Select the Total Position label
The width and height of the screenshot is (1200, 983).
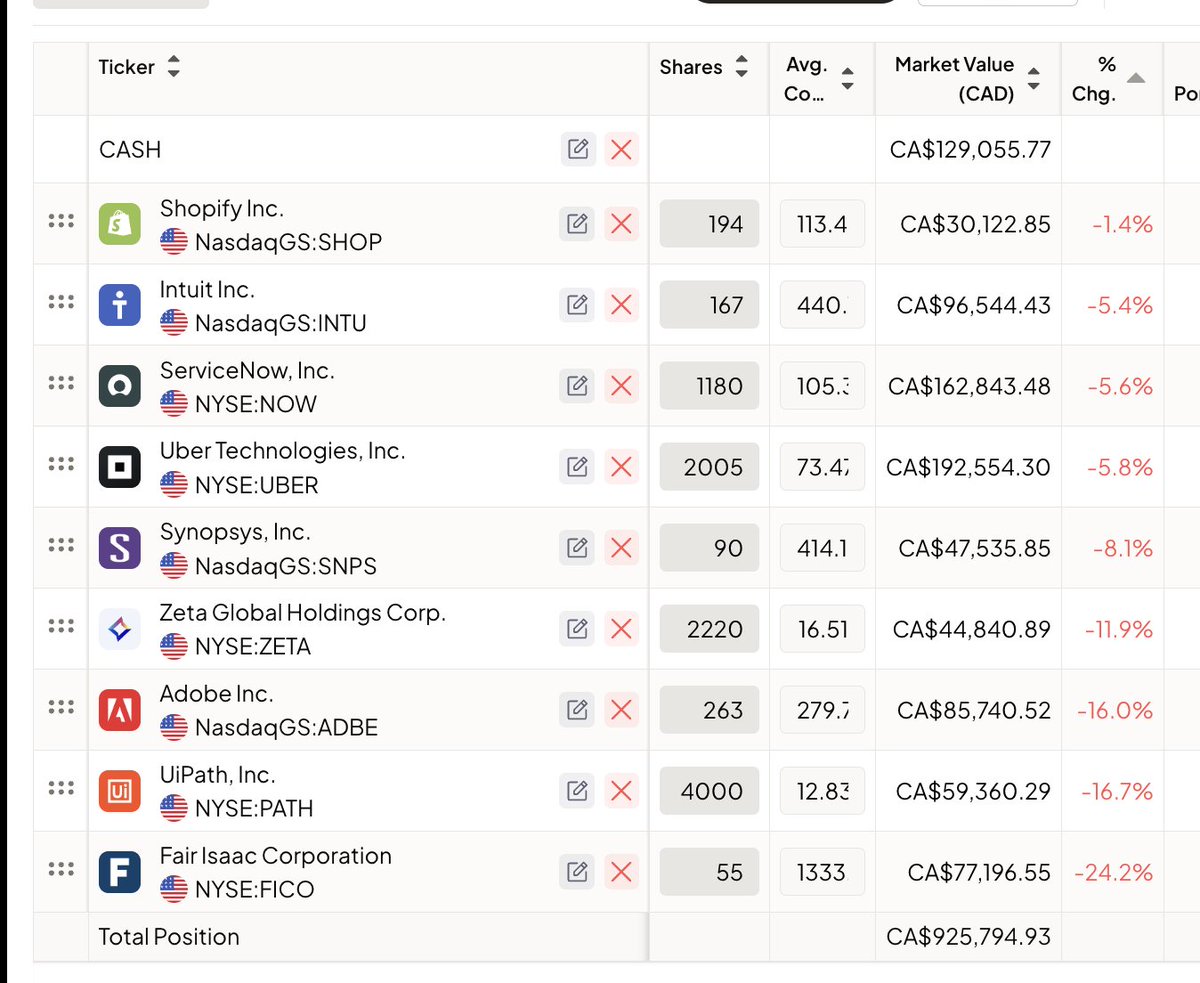169,937
